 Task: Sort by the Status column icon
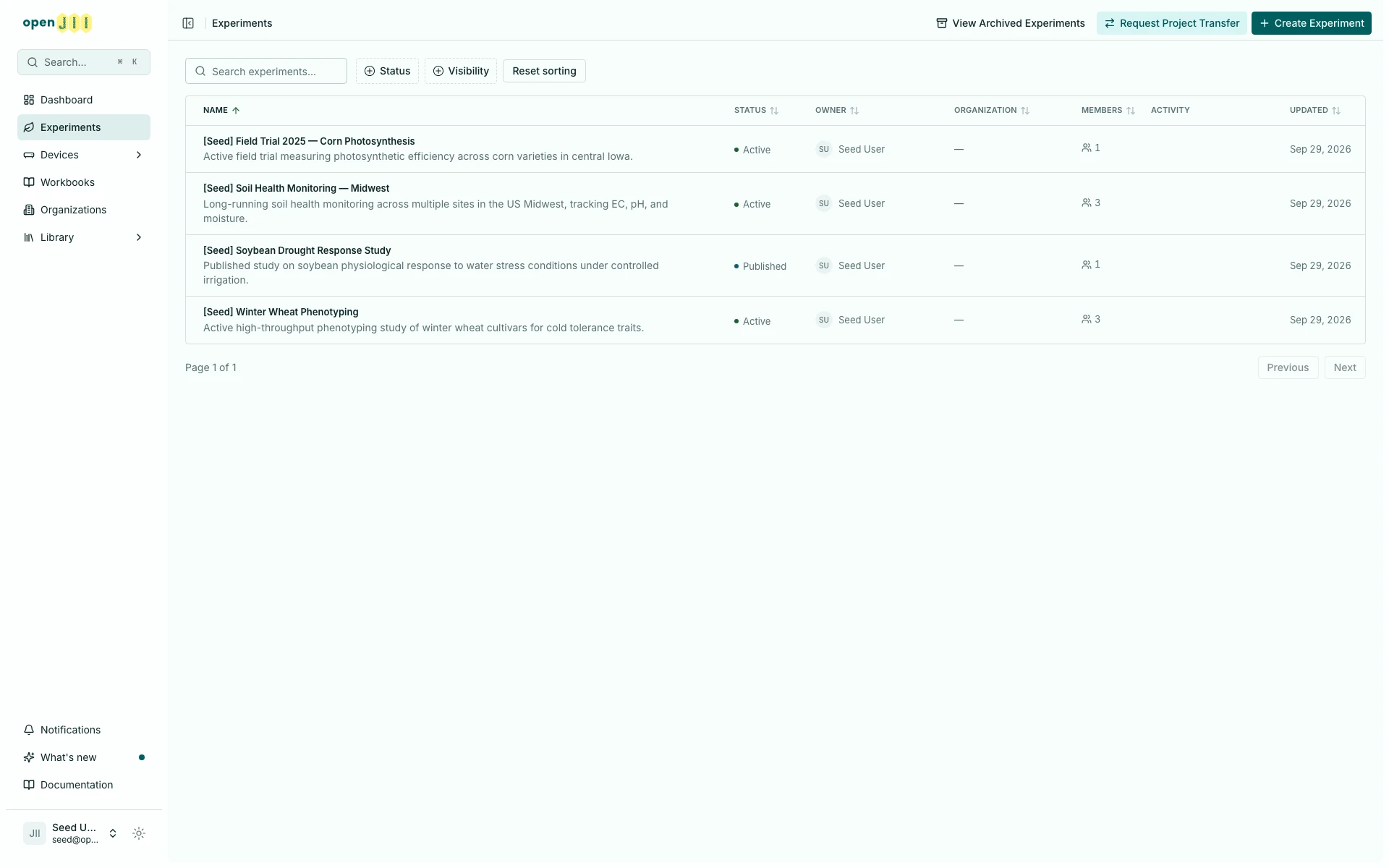(774, 111)
